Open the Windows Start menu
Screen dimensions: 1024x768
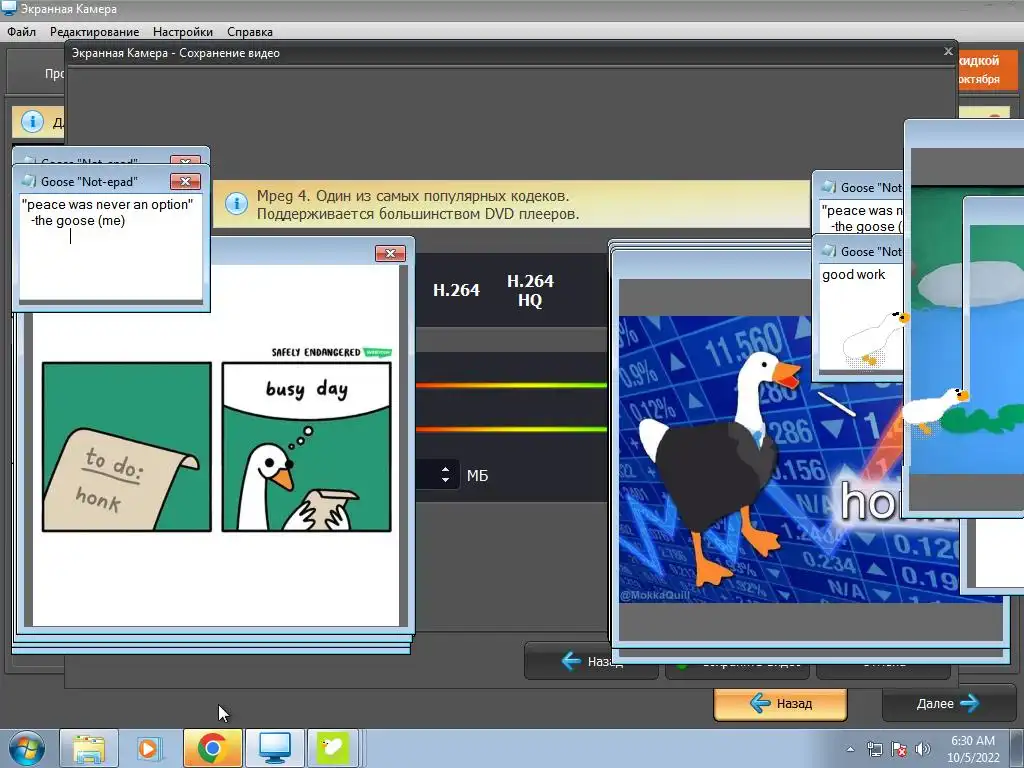click(x=26, y=748)
